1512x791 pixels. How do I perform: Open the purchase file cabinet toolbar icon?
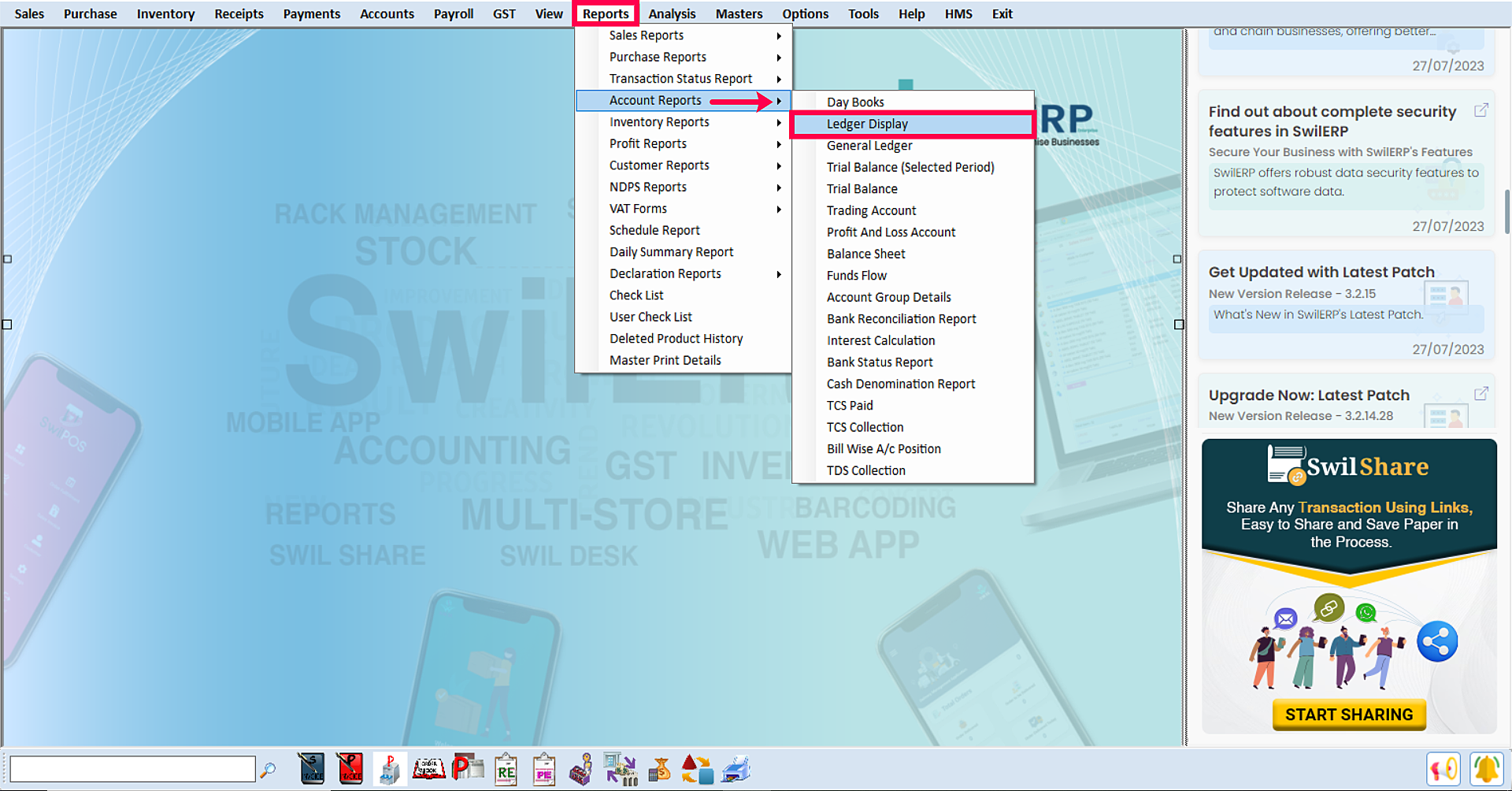(x=390, y=769)
